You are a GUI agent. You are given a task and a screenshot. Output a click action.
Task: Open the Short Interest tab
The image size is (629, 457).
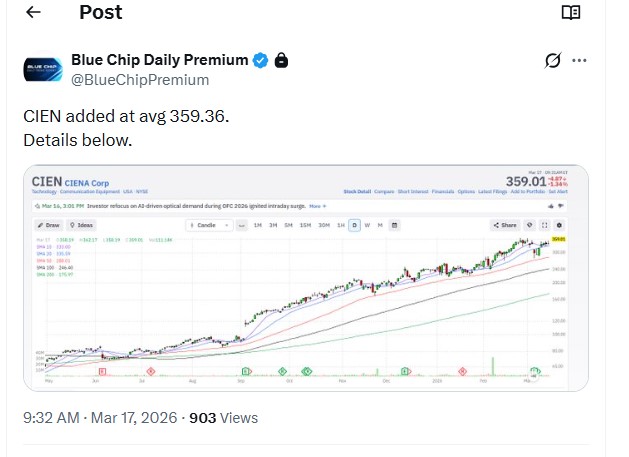coord(413,192)
